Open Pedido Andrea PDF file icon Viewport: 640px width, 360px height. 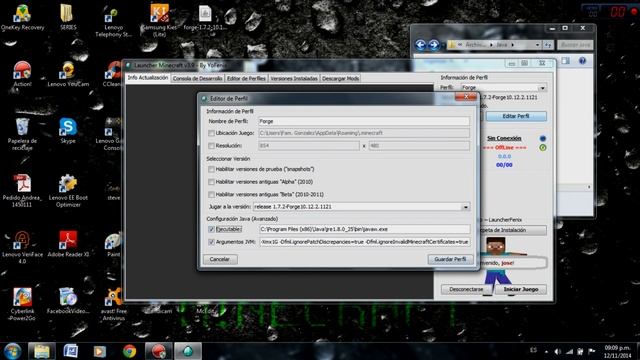pos(22,191)
